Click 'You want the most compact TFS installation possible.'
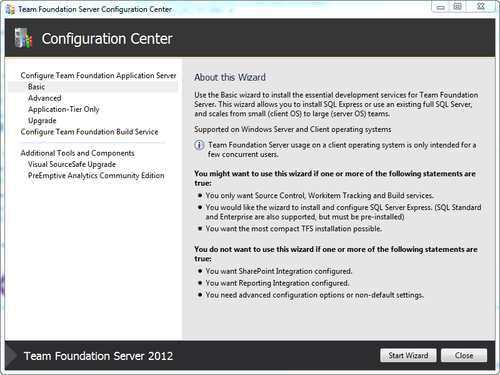This screenshot has height=375, width=500. point(294,229)
